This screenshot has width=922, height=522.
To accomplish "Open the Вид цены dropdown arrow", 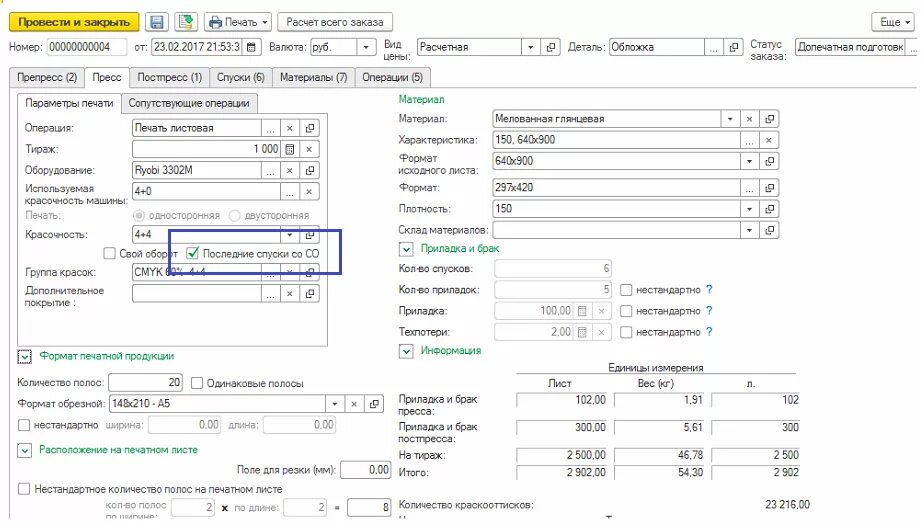I will pos(530,47).
